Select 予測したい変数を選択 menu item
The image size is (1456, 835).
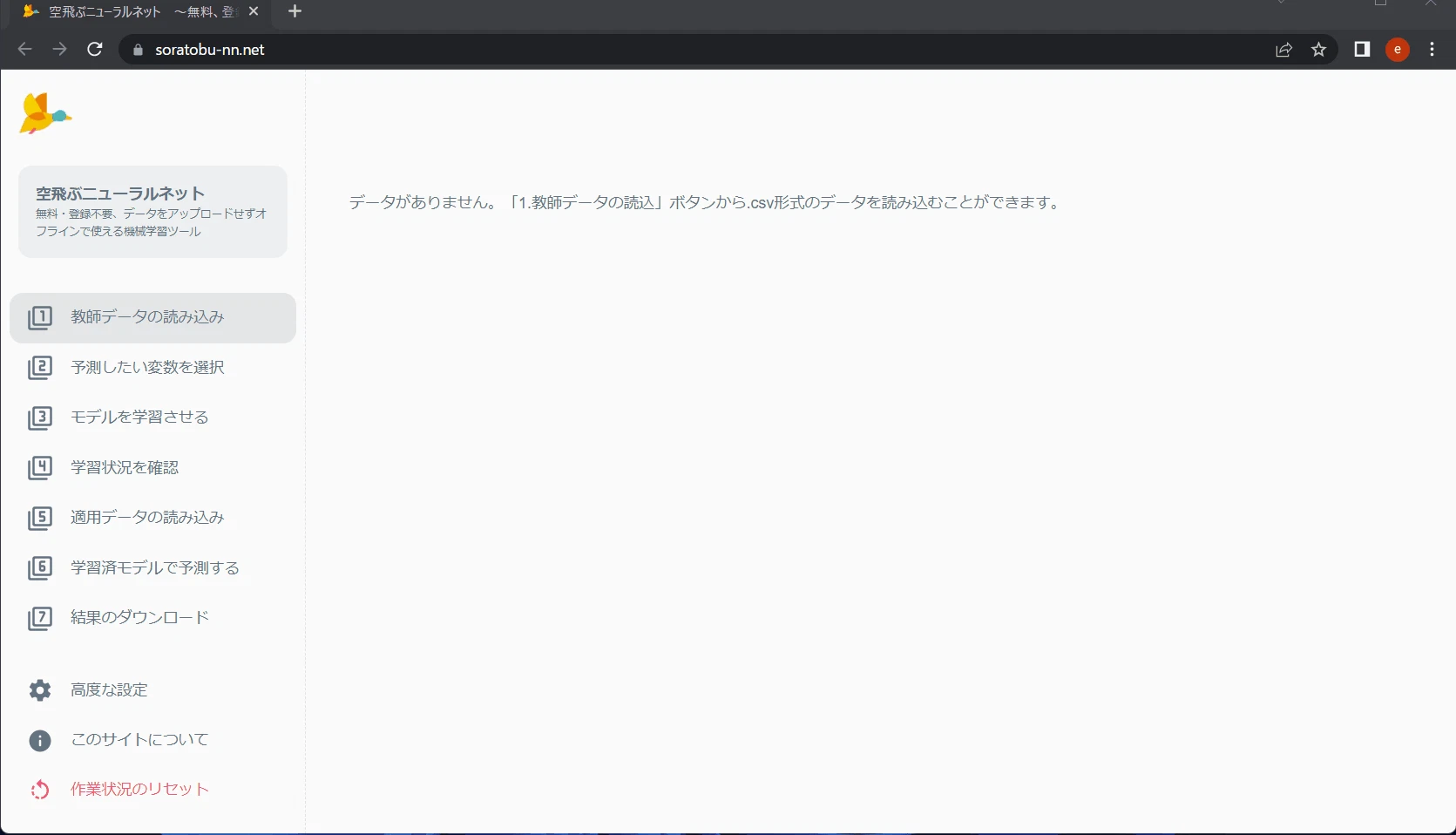[x=152, y=368]
